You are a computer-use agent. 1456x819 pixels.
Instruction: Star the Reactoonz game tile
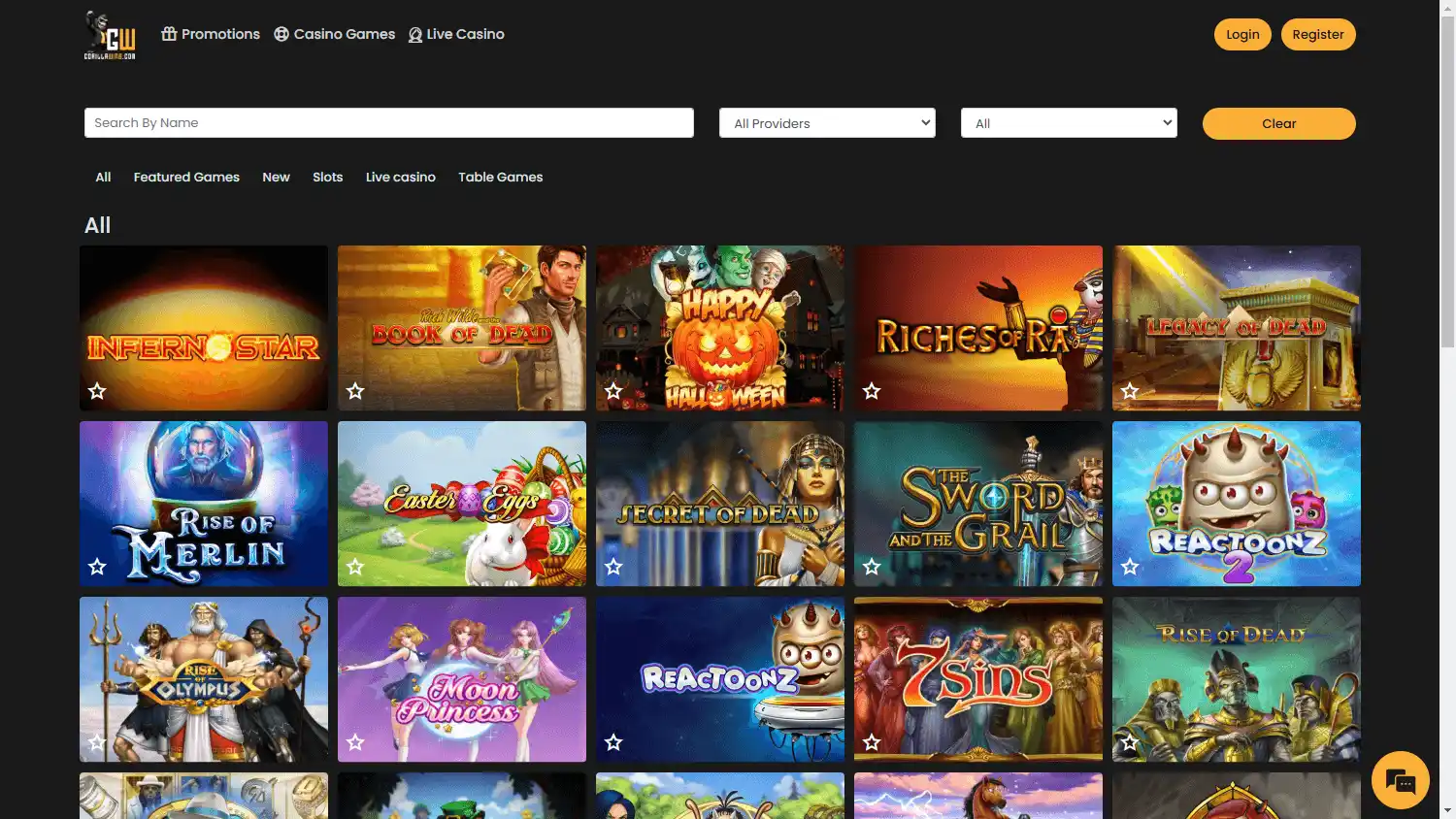[x=613, y=742]
